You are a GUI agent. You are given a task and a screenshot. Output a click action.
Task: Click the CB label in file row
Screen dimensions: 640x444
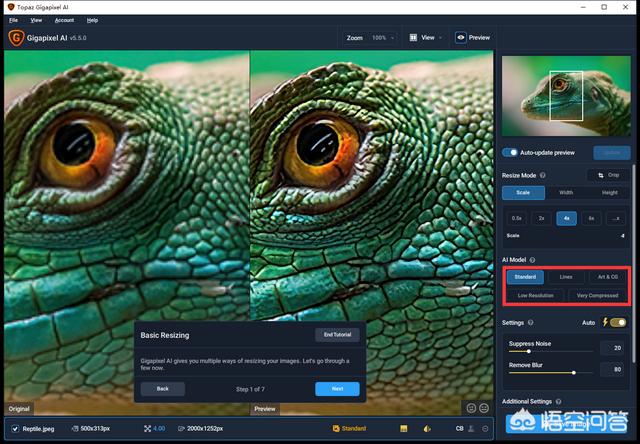tap(460, 428)
